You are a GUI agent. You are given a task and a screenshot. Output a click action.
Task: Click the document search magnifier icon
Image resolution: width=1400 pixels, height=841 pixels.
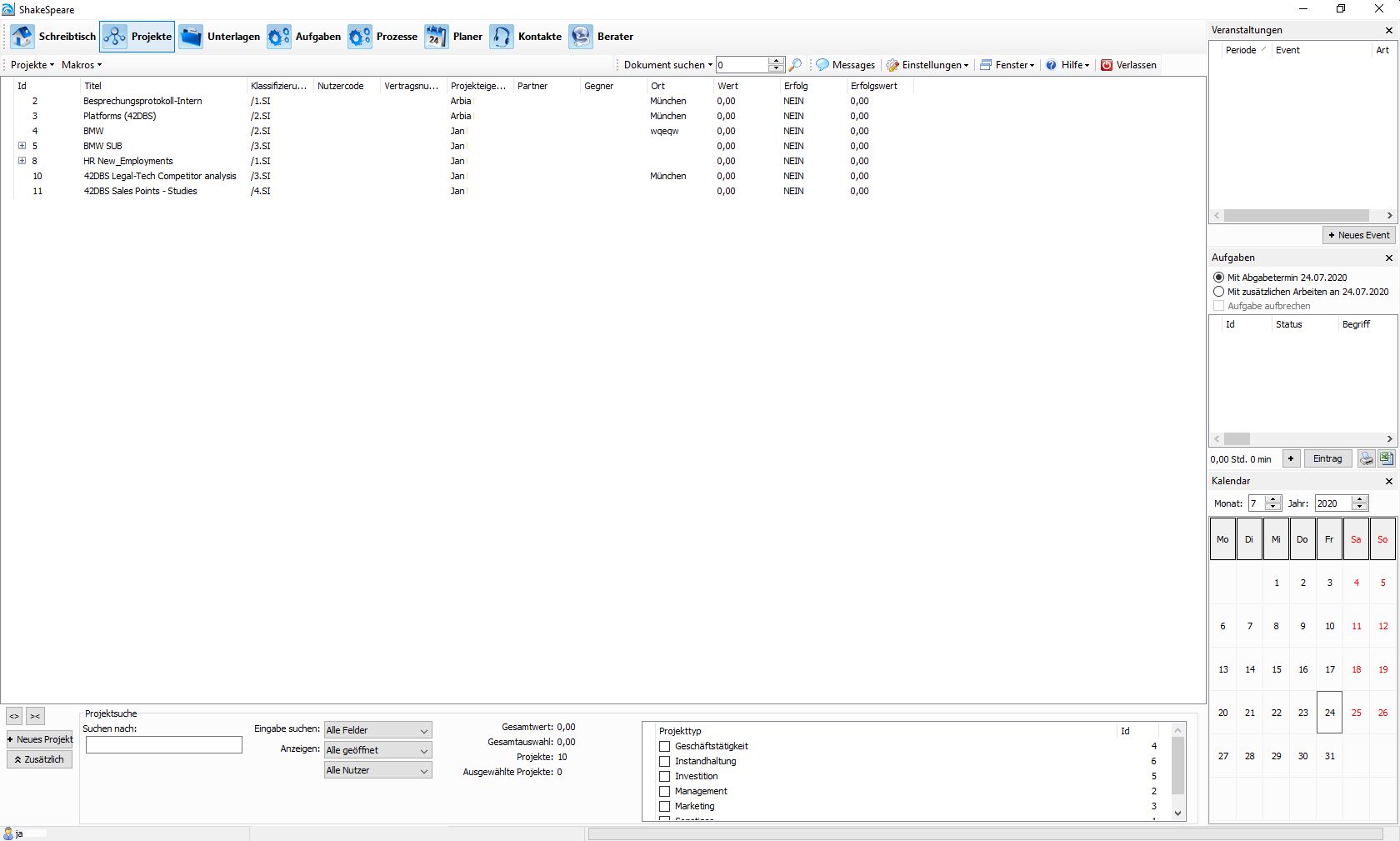click(795, 65)
